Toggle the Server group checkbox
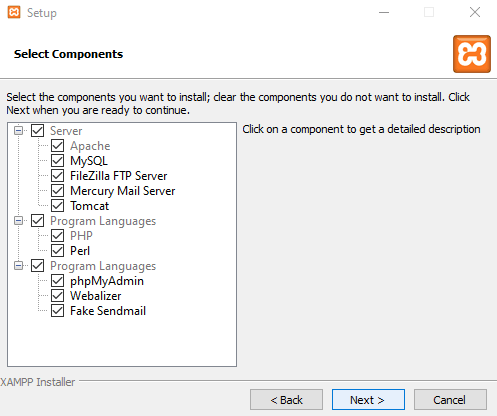Image resolution: width=497 pixels, height=416 pixels. (x=37, y=131)
